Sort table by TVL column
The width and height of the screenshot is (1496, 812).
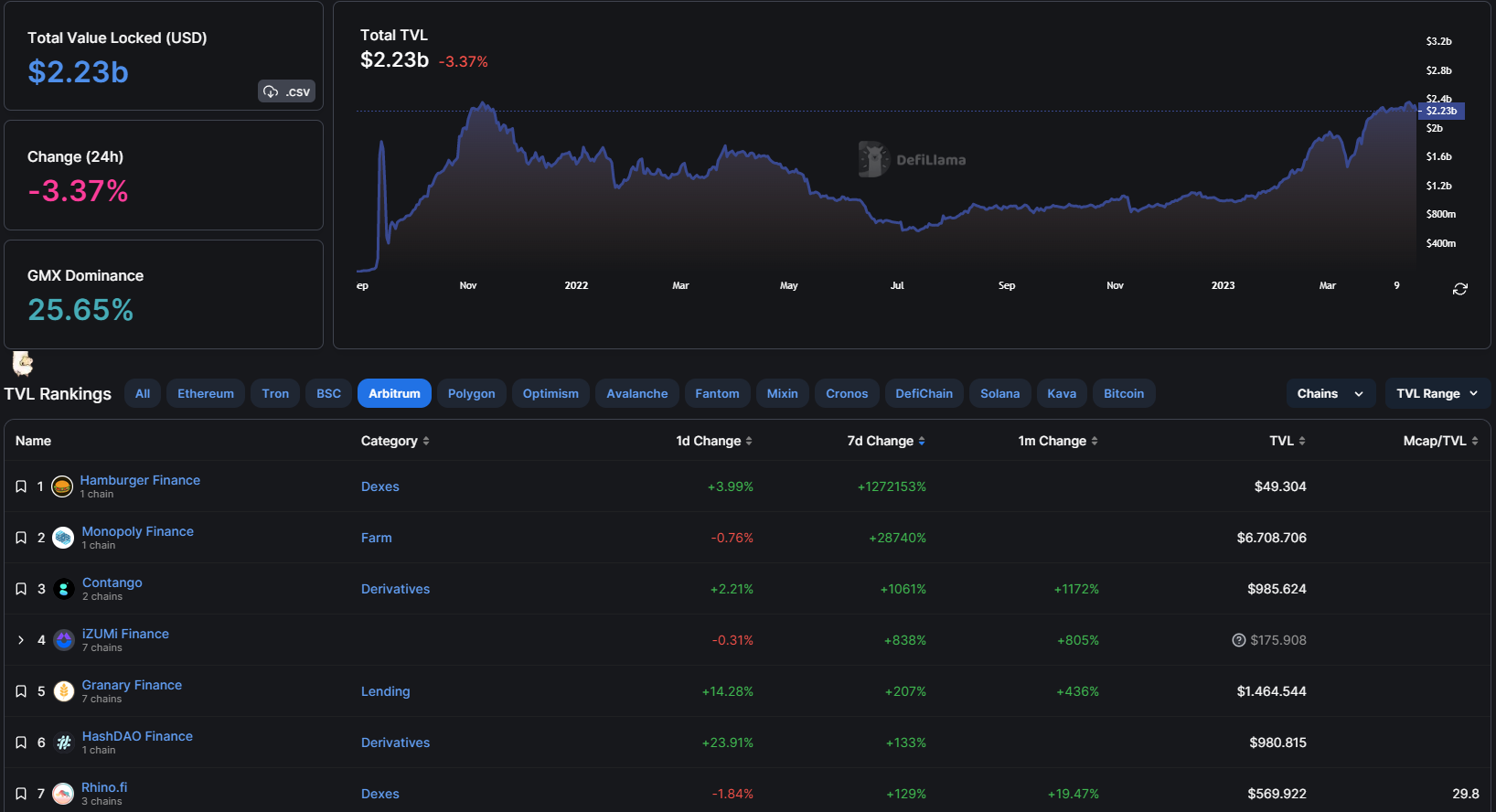1288,441
